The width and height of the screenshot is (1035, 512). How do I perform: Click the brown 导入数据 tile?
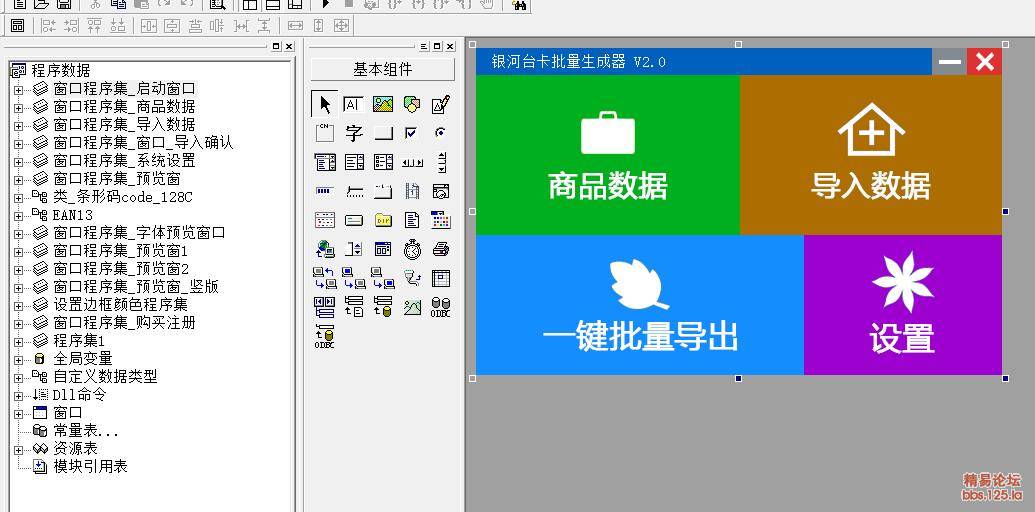871,154
